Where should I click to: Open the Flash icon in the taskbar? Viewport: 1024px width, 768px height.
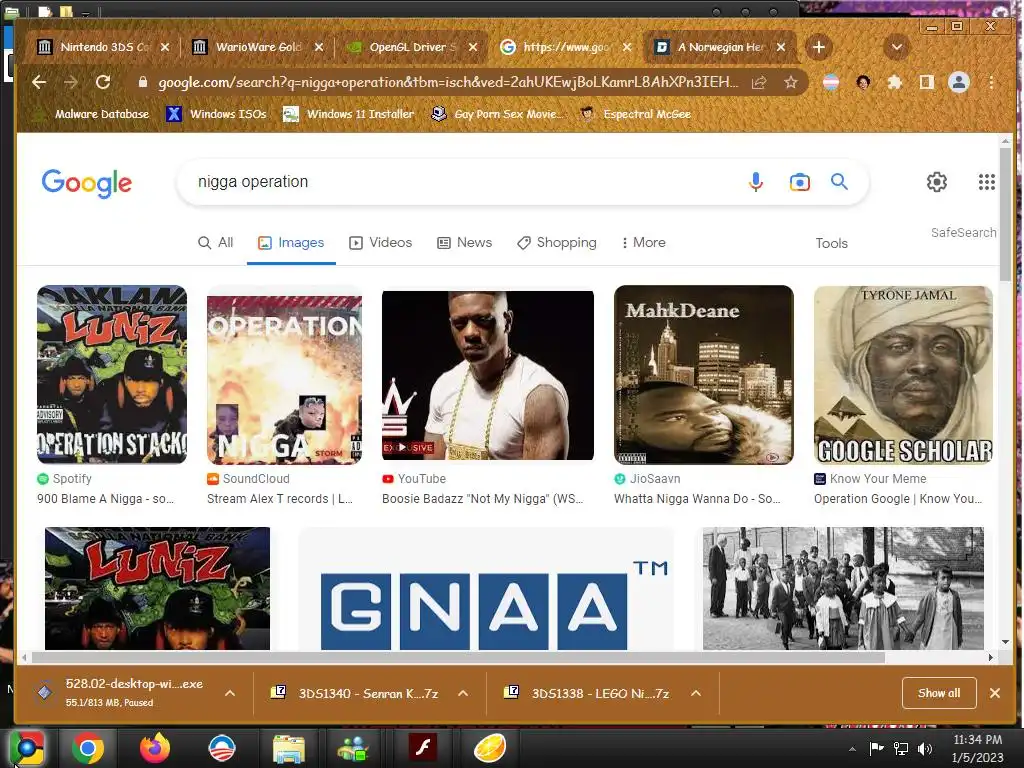tap(422, 748)
